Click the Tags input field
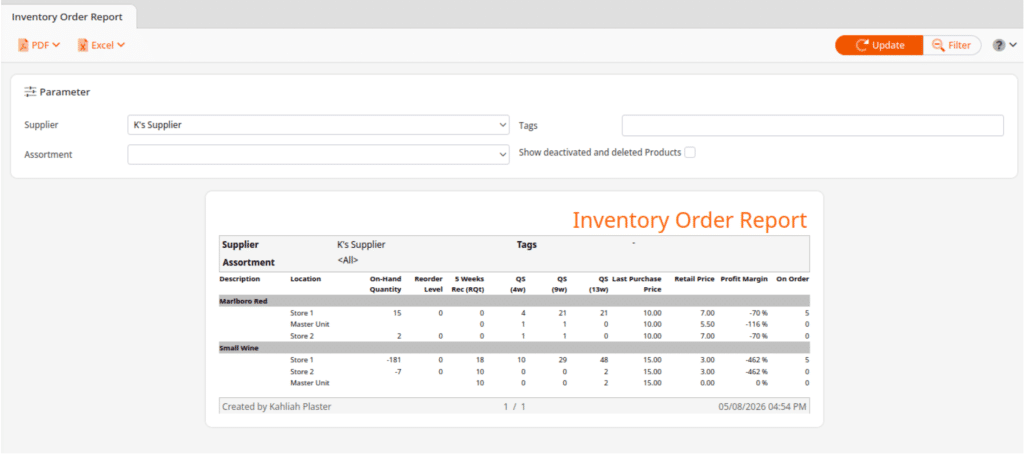1024x456 pixels. tap(812, 125)
